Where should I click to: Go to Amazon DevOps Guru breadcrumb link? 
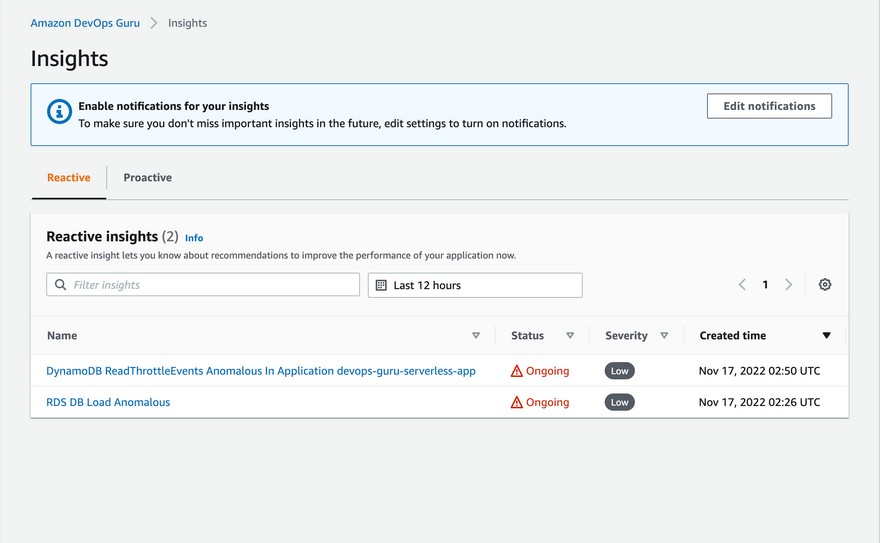85,23
